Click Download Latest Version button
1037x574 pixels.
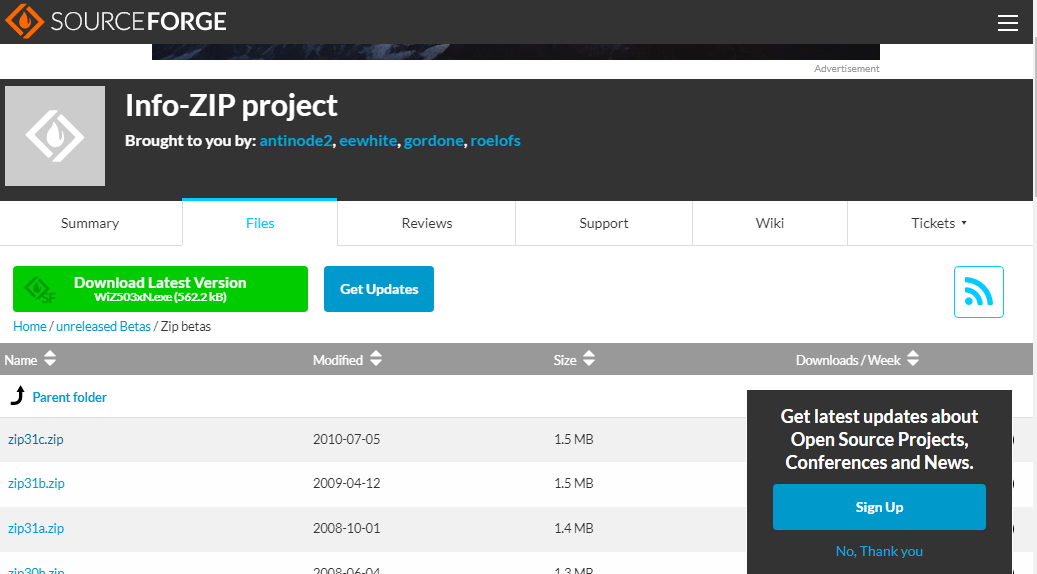[x=160, y=289]
